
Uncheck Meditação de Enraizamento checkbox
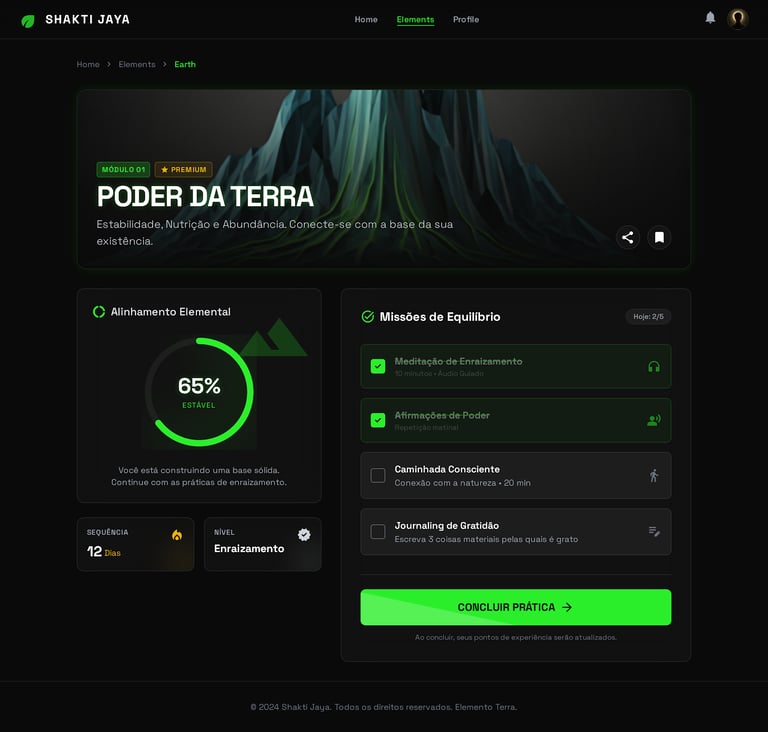pyautogui.click(x=378, y=366)
